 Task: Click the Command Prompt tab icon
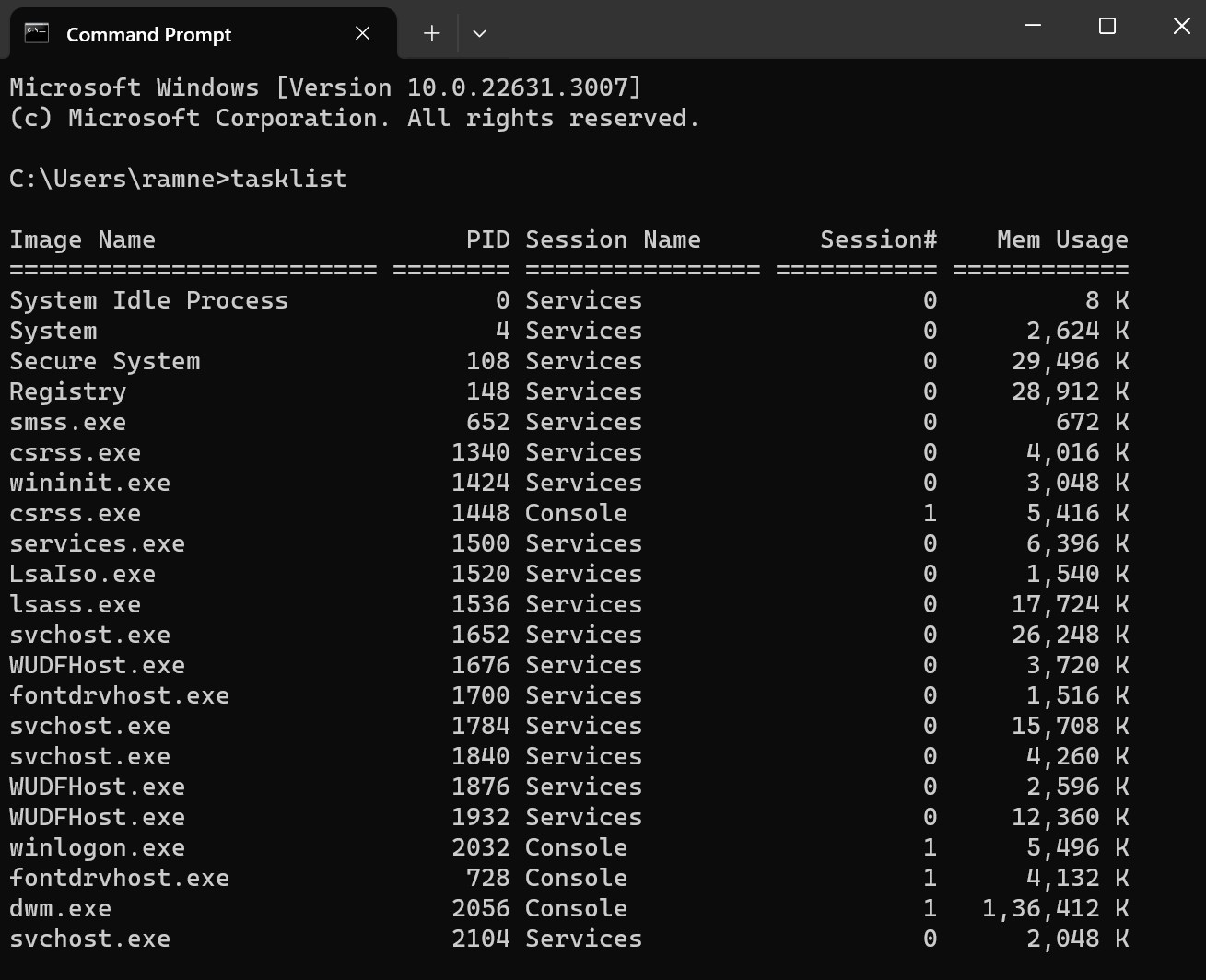37,33
